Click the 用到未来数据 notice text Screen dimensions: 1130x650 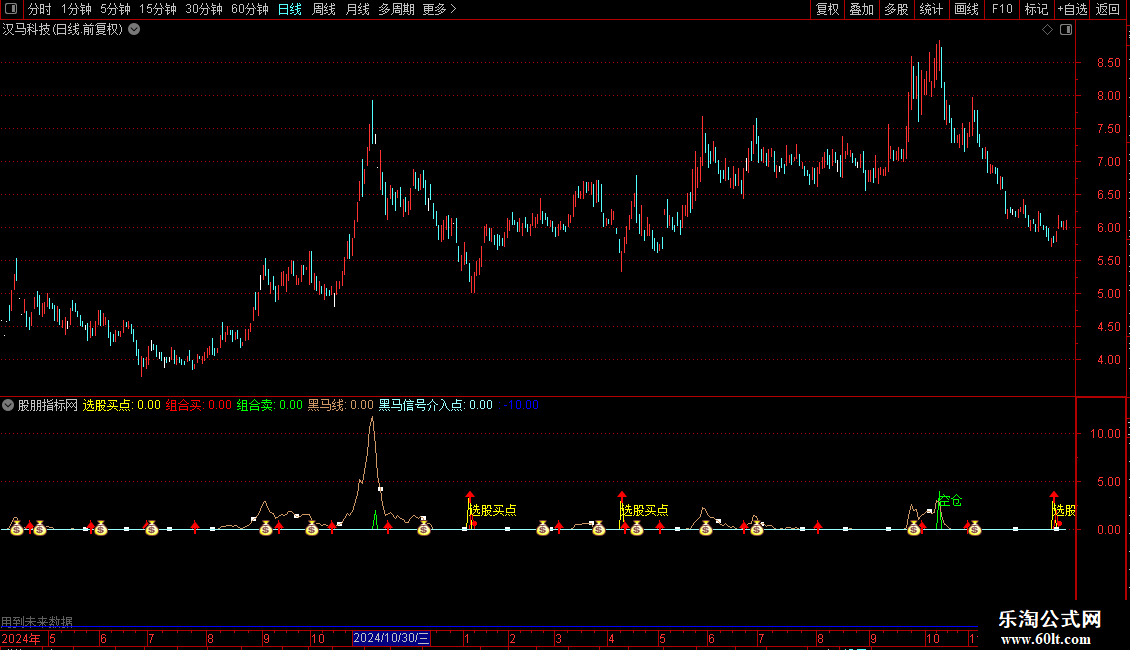(37, 621)
